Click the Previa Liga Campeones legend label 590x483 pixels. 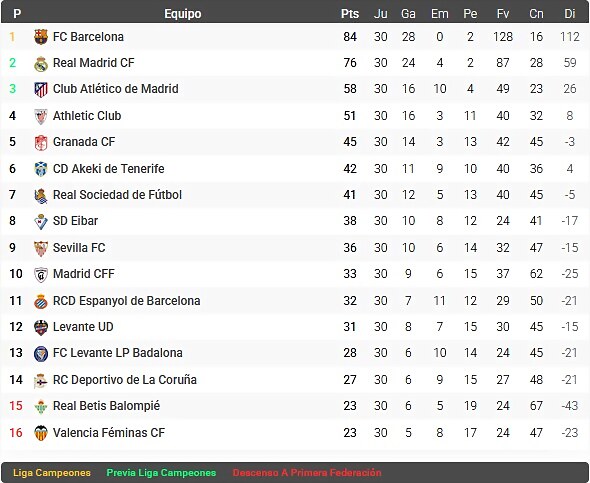(161, 473)
